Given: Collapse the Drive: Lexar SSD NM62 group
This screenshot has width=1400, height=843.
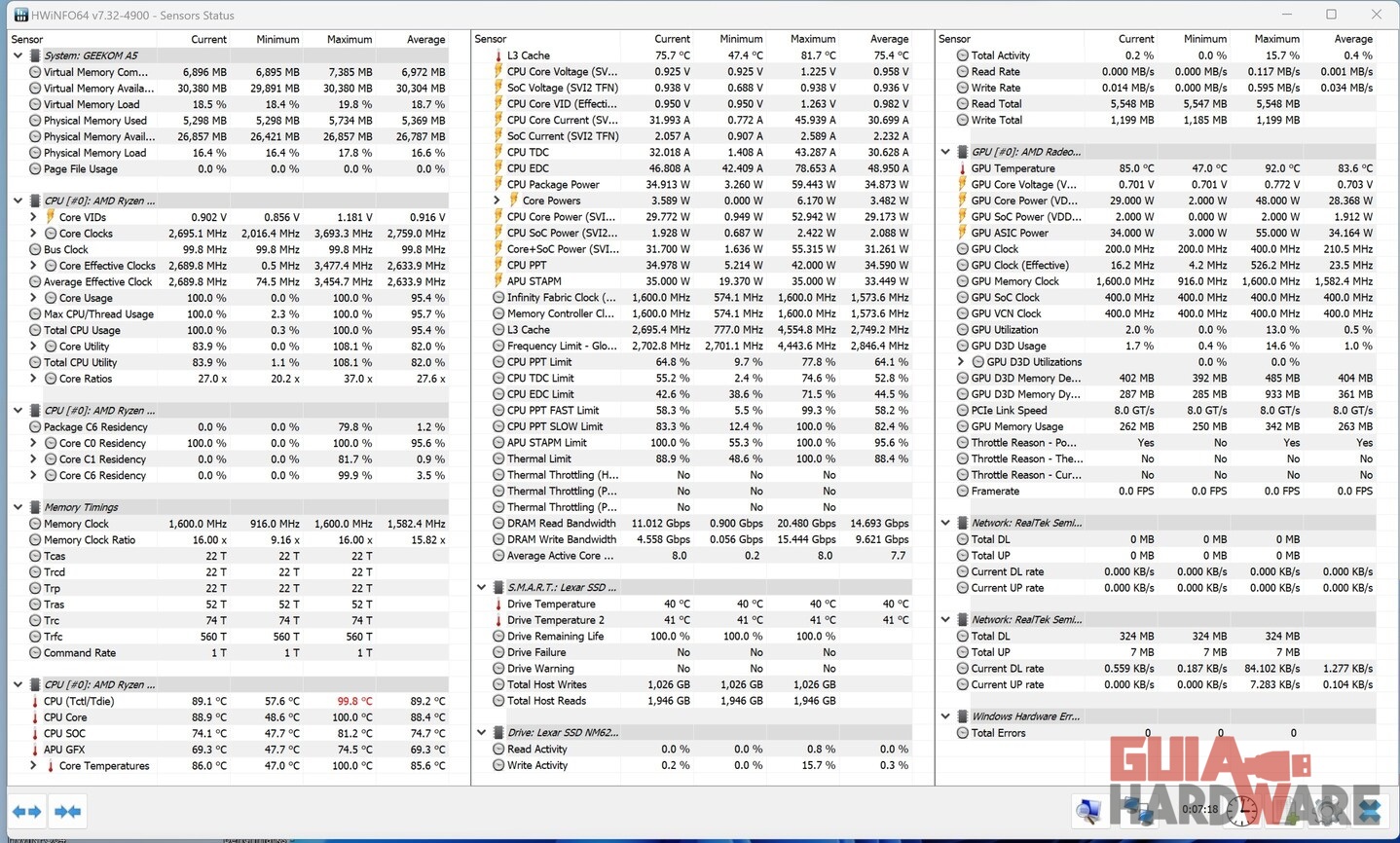Looking at the screenshot, I should tap(481, 733).
